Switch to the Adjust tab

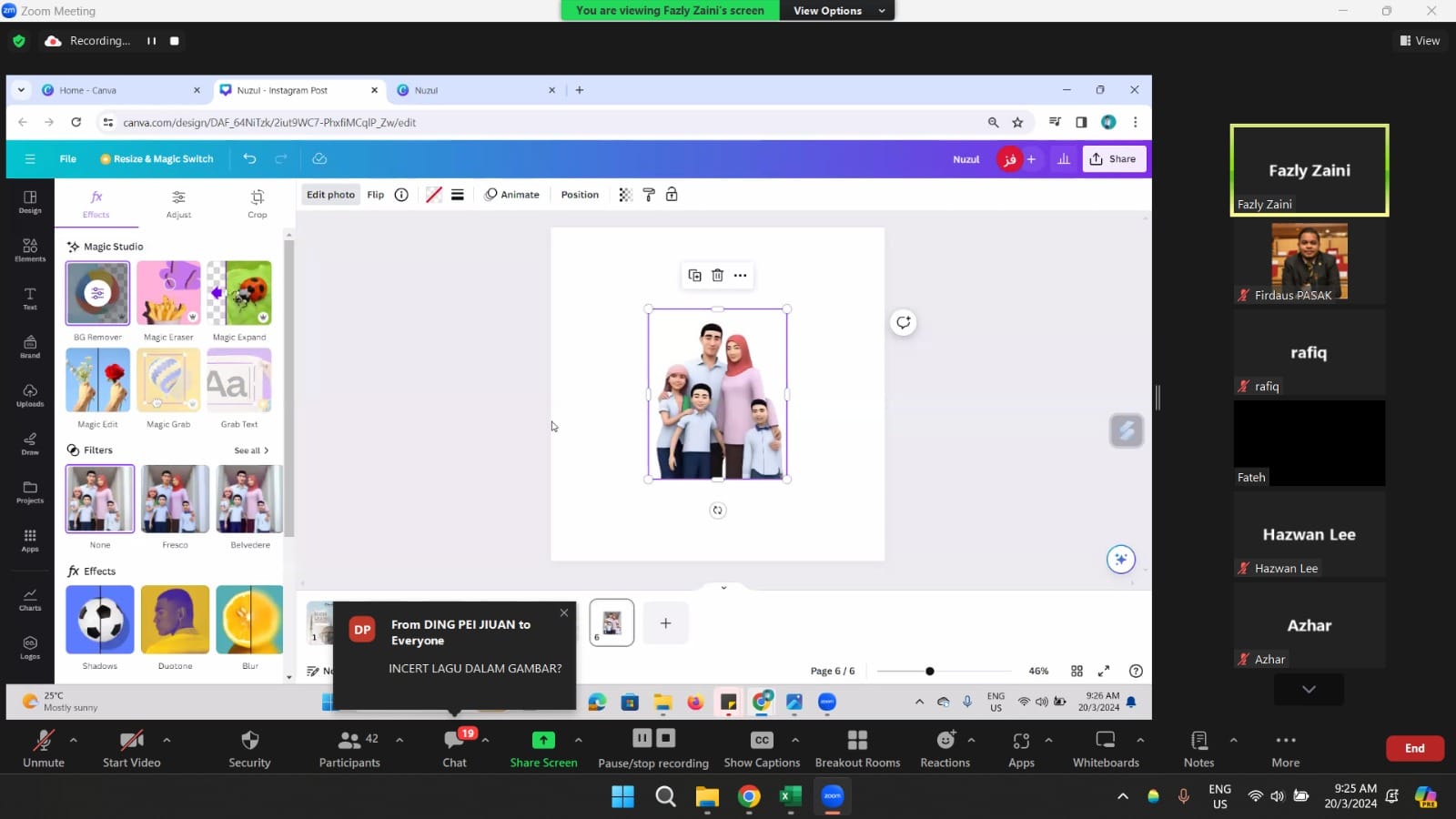coord(178,203)
